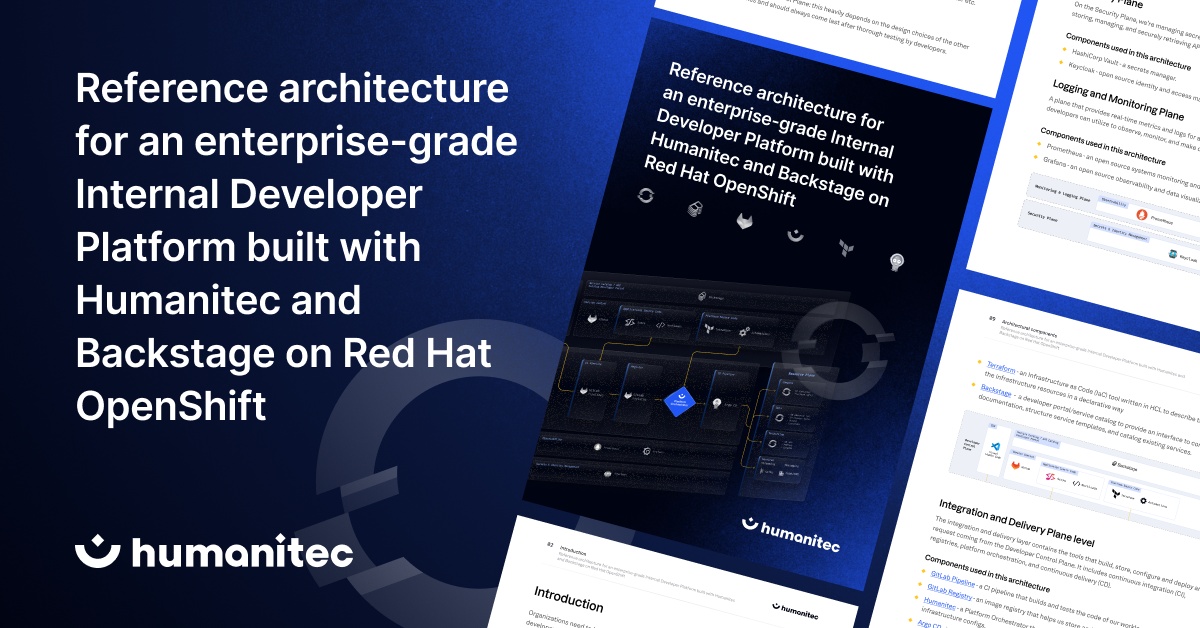Screen dimensions: 1200x628
Task: Click the Humanitec smile logo at bottom left
Action: click(x=95, y=550)
